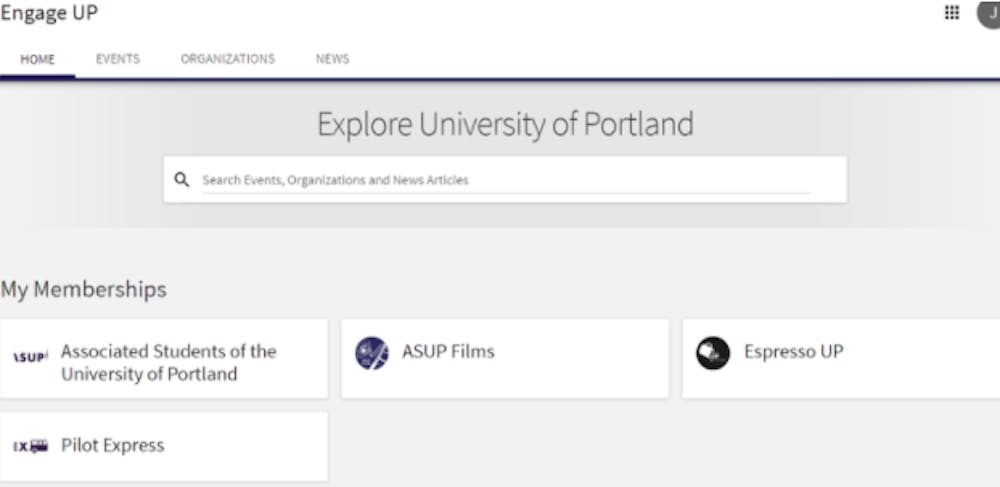Open the Events tab

point(118,59)
